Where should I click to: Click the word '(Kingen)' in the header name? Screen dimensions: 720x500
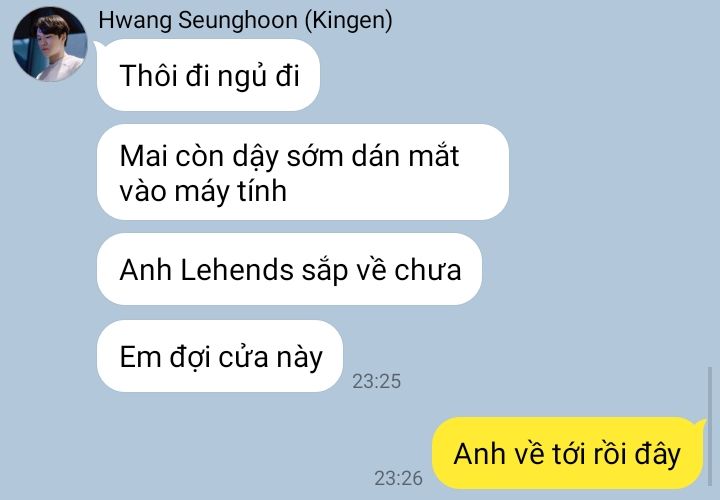[x=349, y=21]
